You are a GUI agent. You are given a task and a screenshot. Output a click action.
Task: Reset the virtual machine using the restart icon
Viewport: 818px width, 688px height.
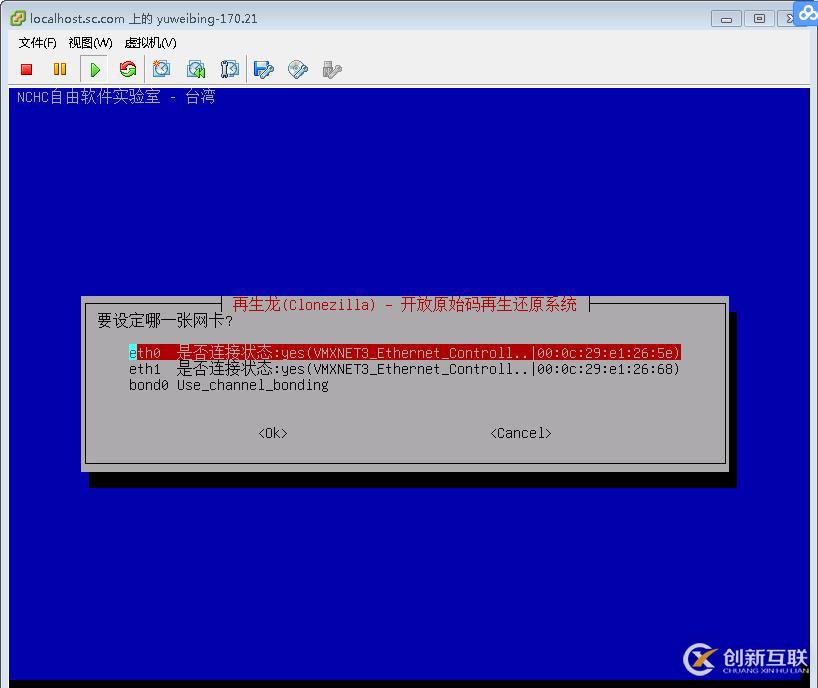pos(128,69)
